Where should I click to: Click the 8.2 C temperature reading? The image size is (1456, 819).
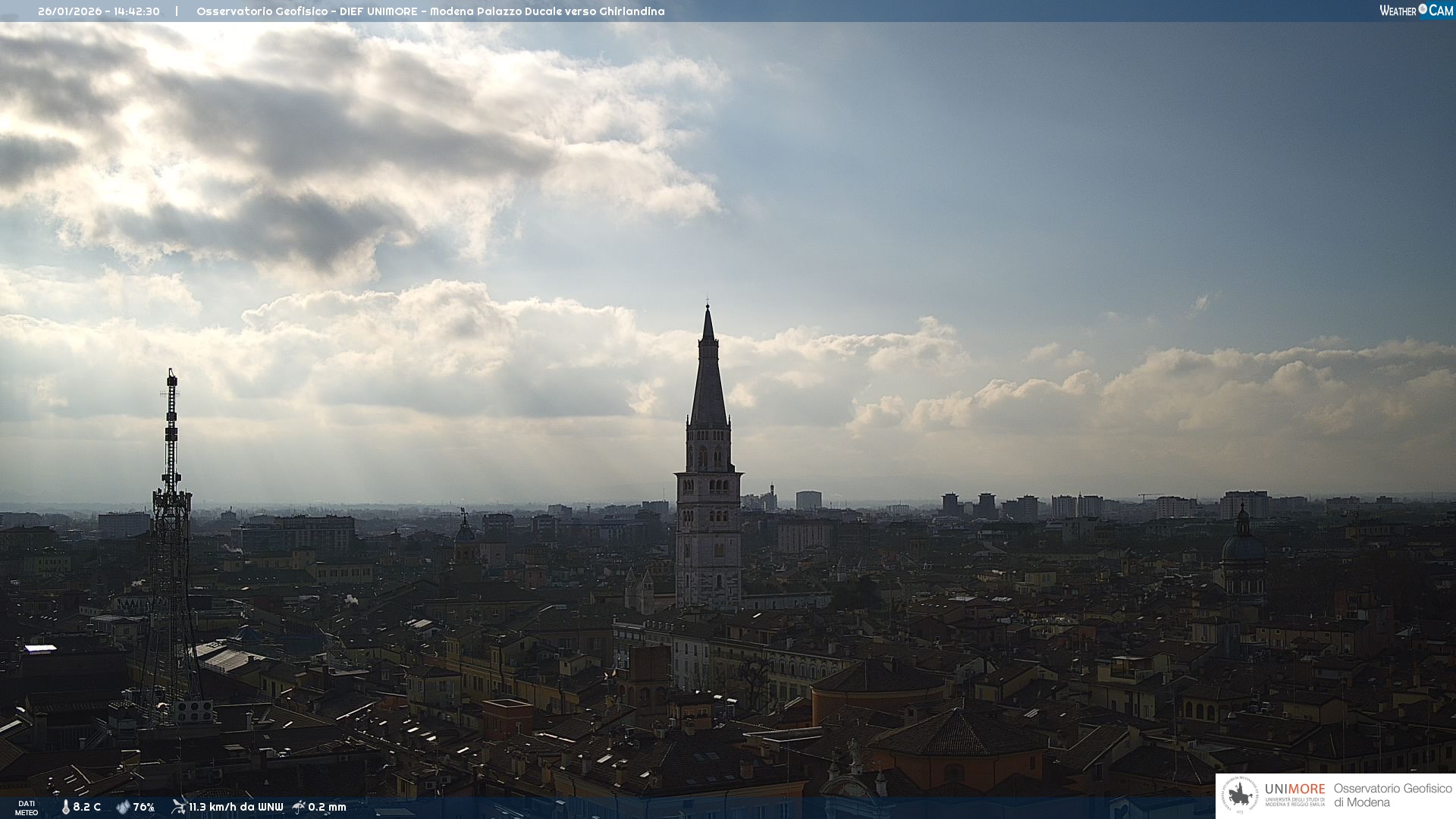[x=87, y=807]
